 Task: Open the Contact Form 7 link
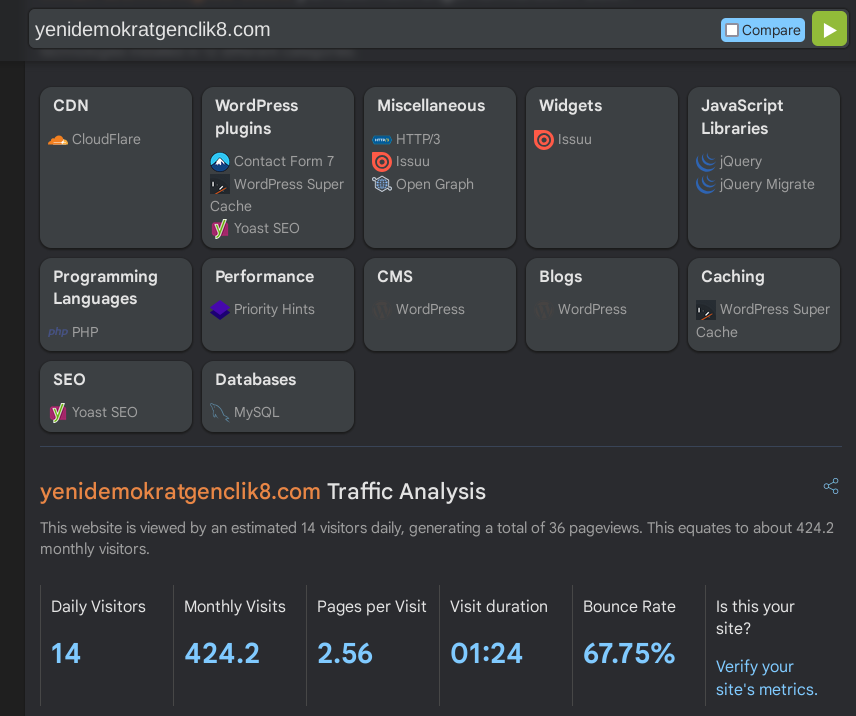284,162
